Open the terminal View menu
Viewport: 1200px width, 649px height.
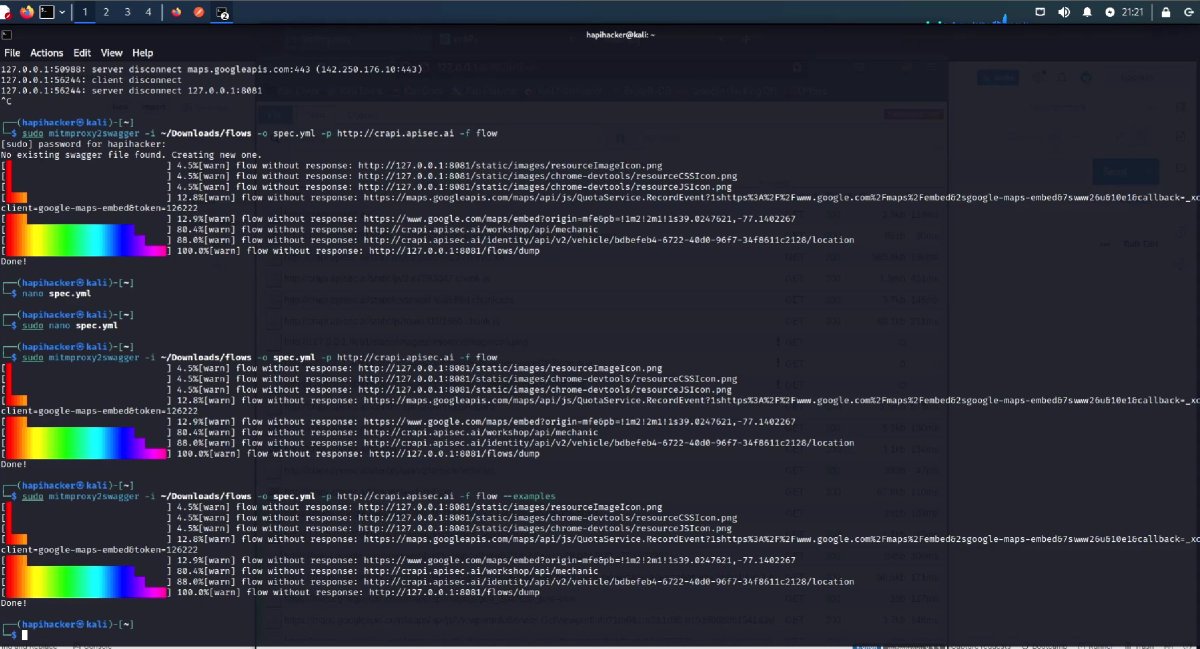(x=111, y=53)
